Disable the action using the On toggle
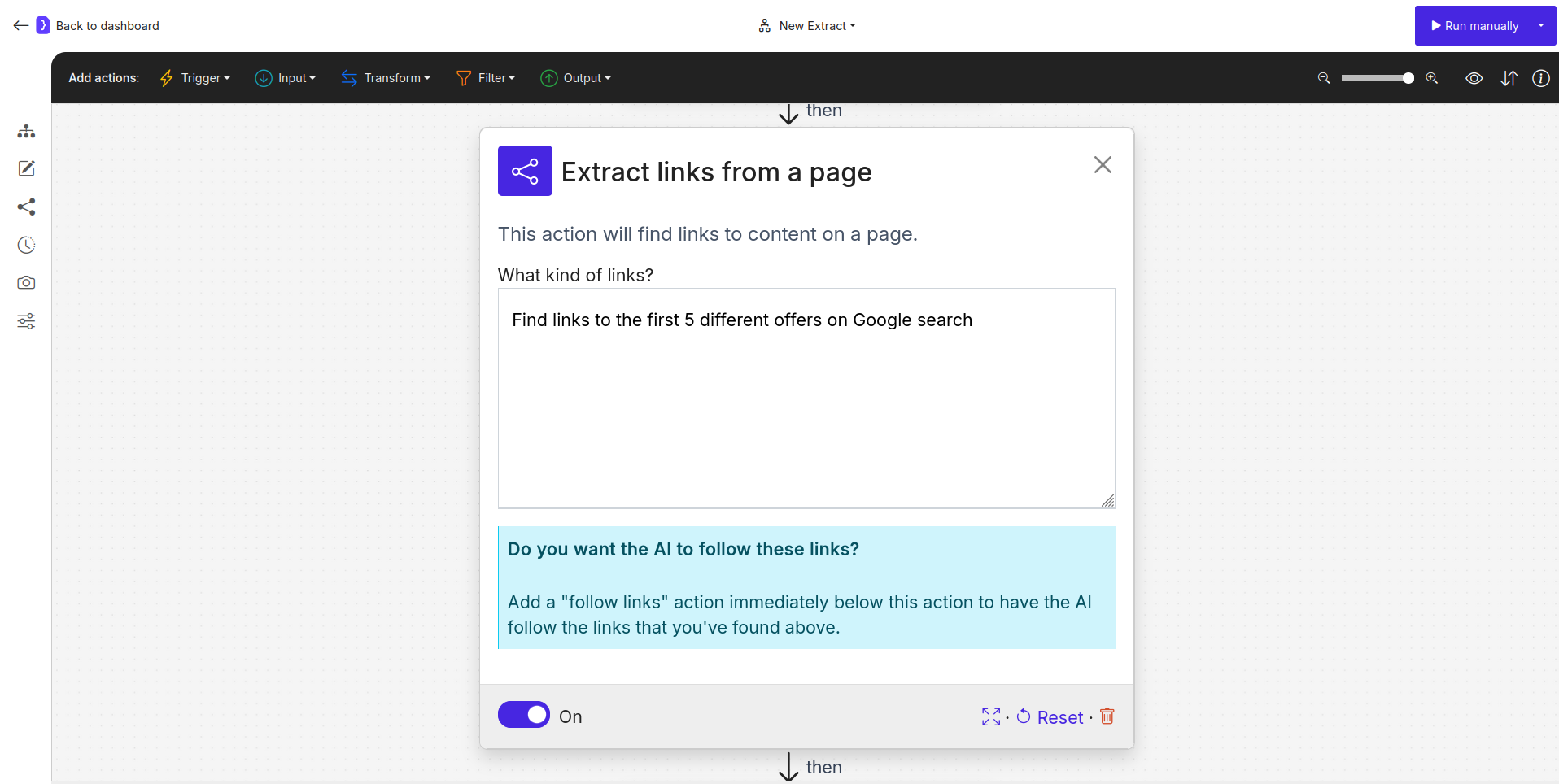 [524, 714]
